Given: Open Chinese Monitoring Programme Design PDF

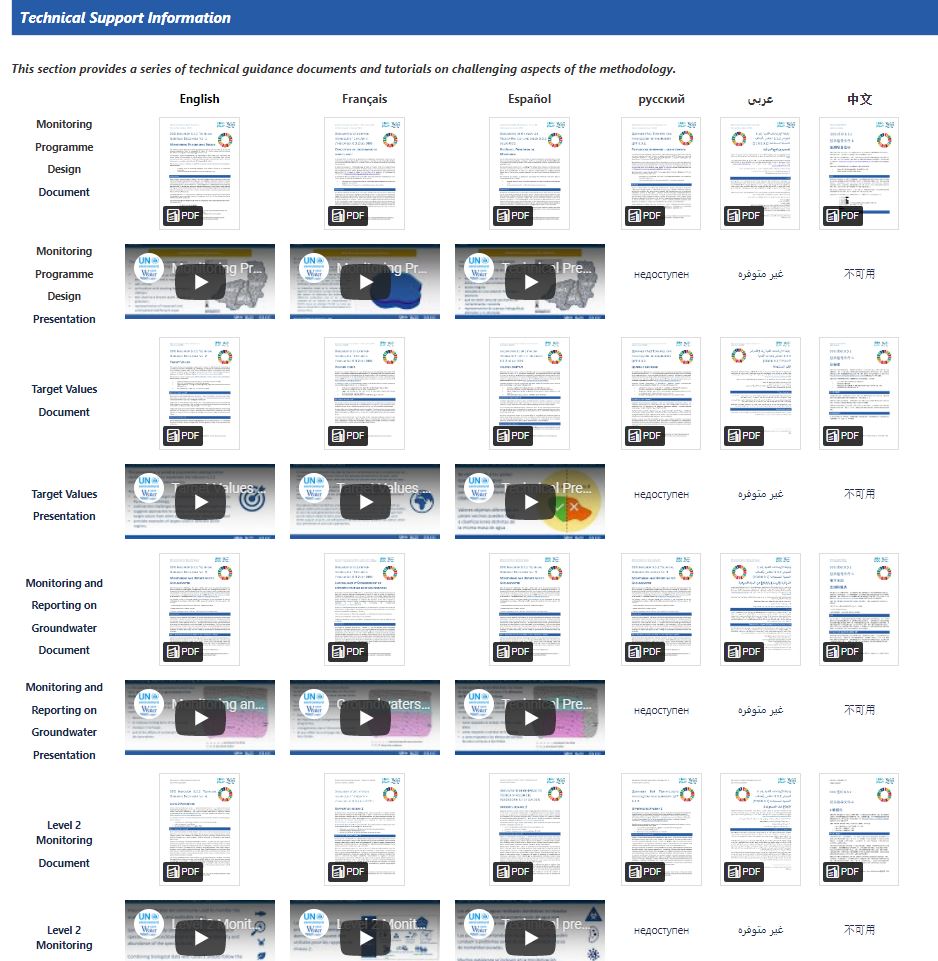Looking at the screenshot, I should click(x=858, y=173).
